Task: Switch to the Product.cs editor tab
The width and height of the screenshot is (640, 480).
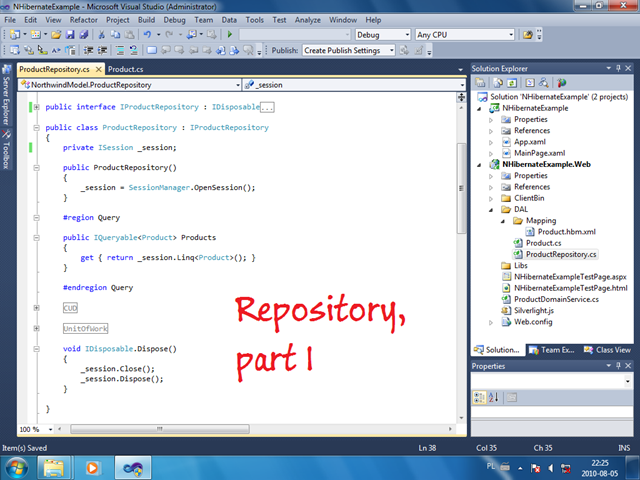Action: tap(126, 69)
